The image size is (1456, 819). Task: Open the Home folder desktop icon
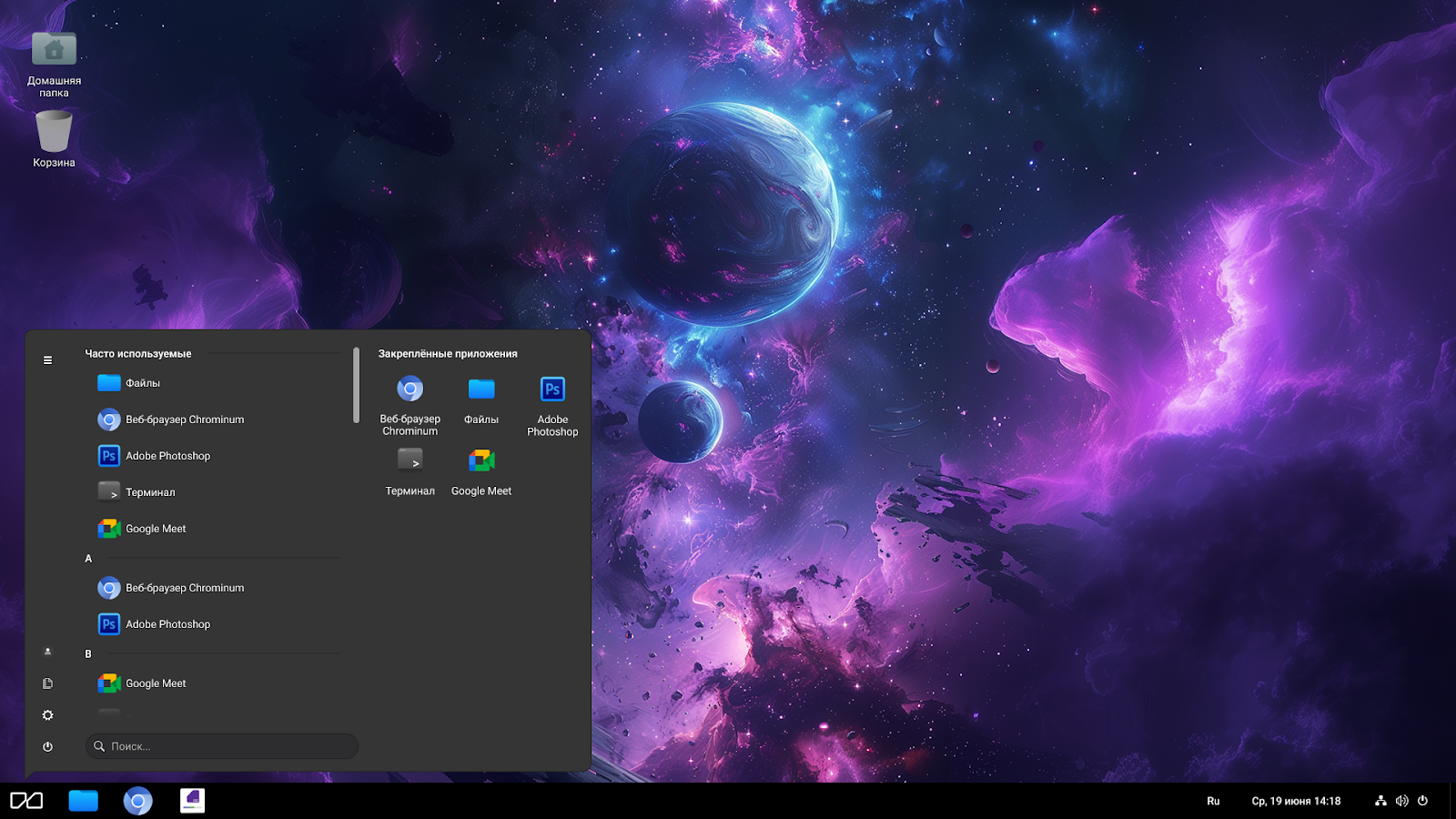click(x=54, y=64)
